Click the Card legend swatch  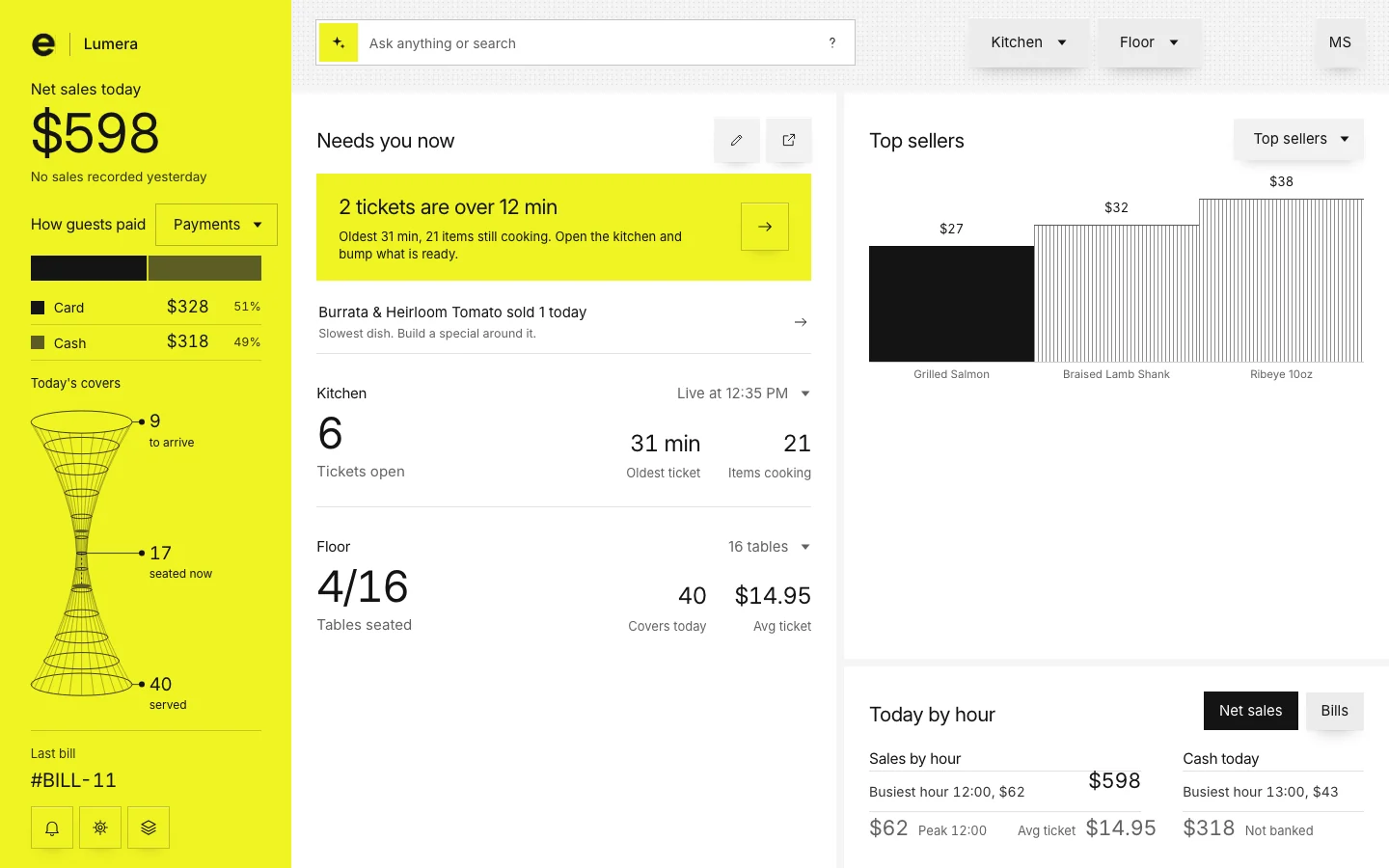pyautogui.click(x=38, y=308)
